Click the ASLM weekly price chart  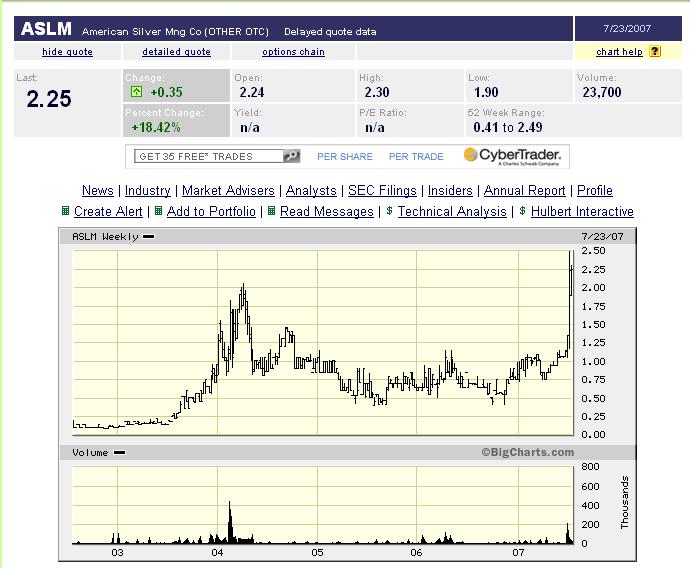coord(323,342)
